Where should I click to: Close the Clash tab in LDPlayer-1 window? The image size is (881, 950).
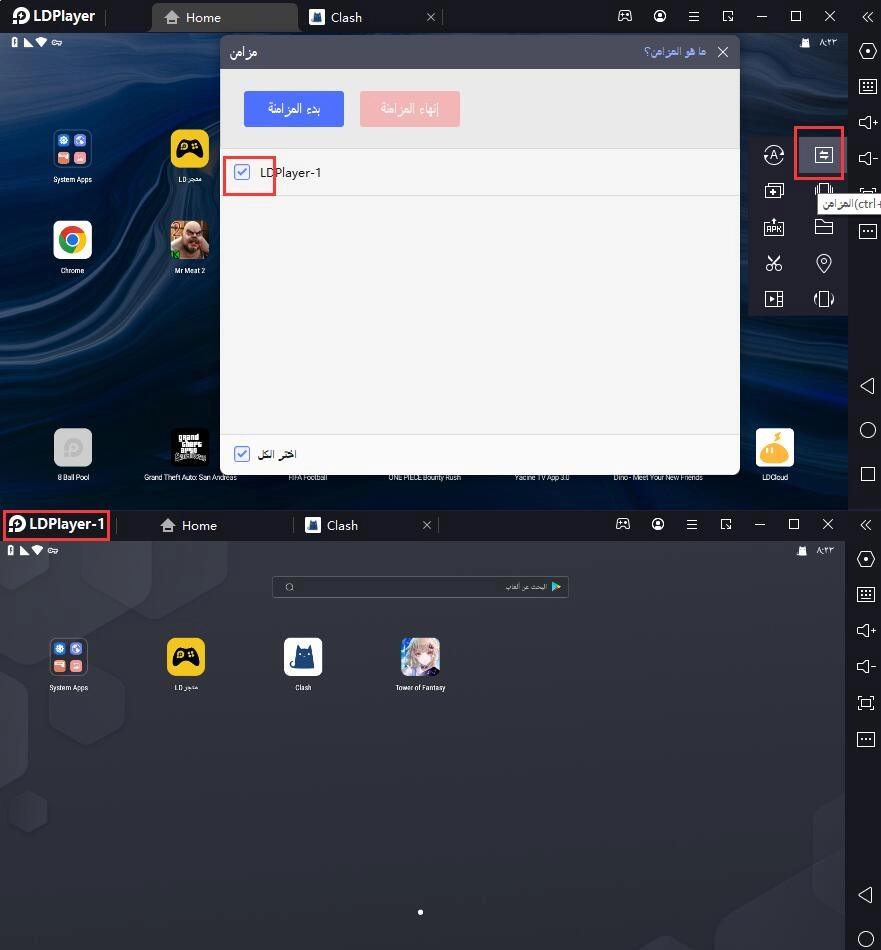click(427, 525)
